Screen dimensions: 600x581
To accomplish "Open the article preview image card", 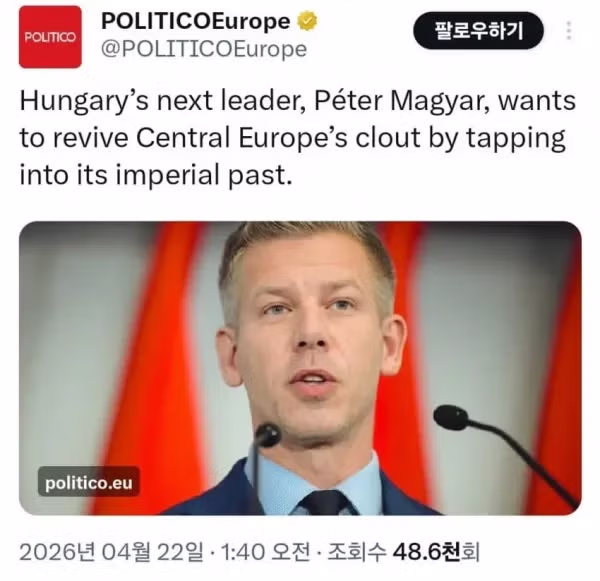I will click(300, 368).
